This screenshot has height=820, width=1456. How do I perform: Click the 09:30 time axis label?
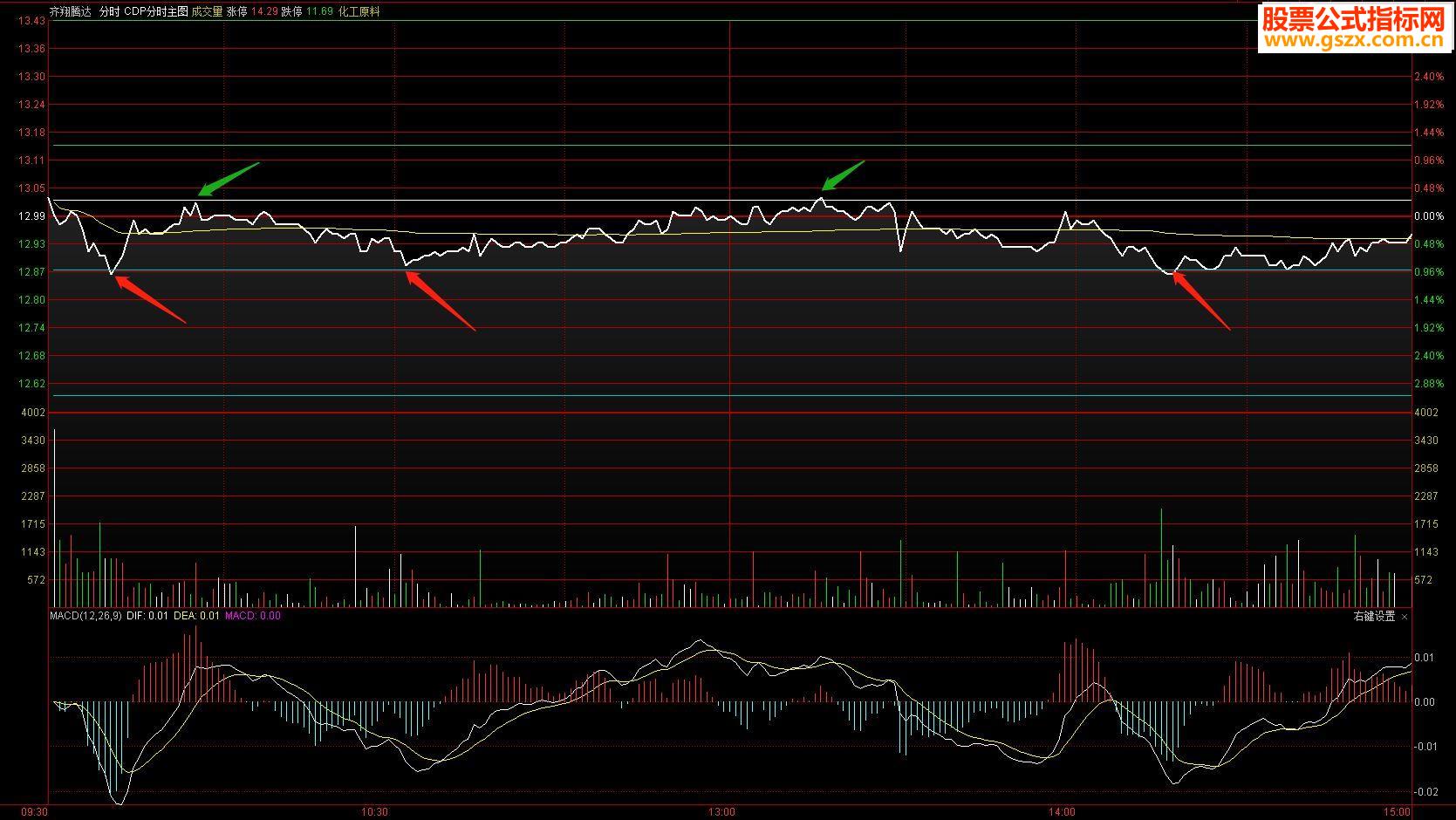coord(34,812)
